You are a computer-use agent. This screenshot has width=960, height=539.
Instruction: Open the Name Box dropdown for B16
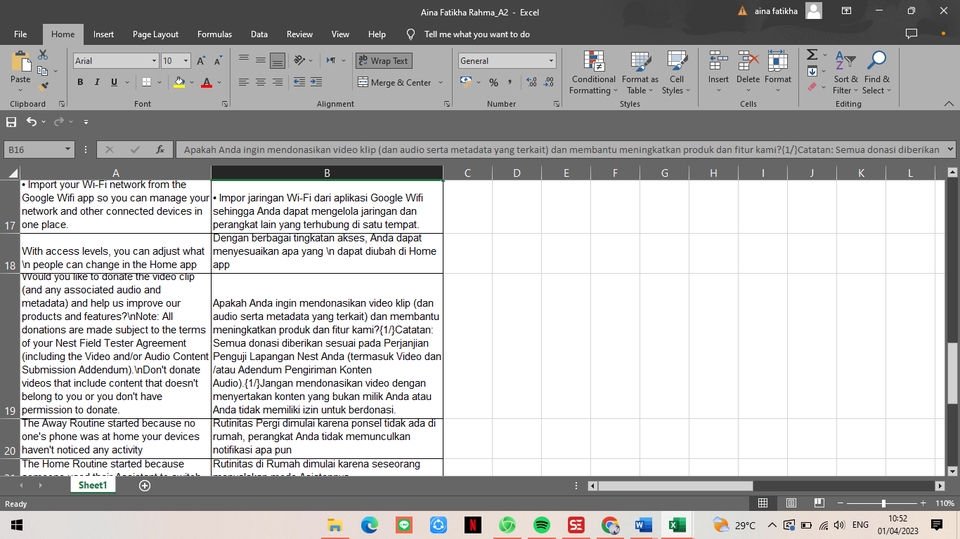(x=67, y=149)
